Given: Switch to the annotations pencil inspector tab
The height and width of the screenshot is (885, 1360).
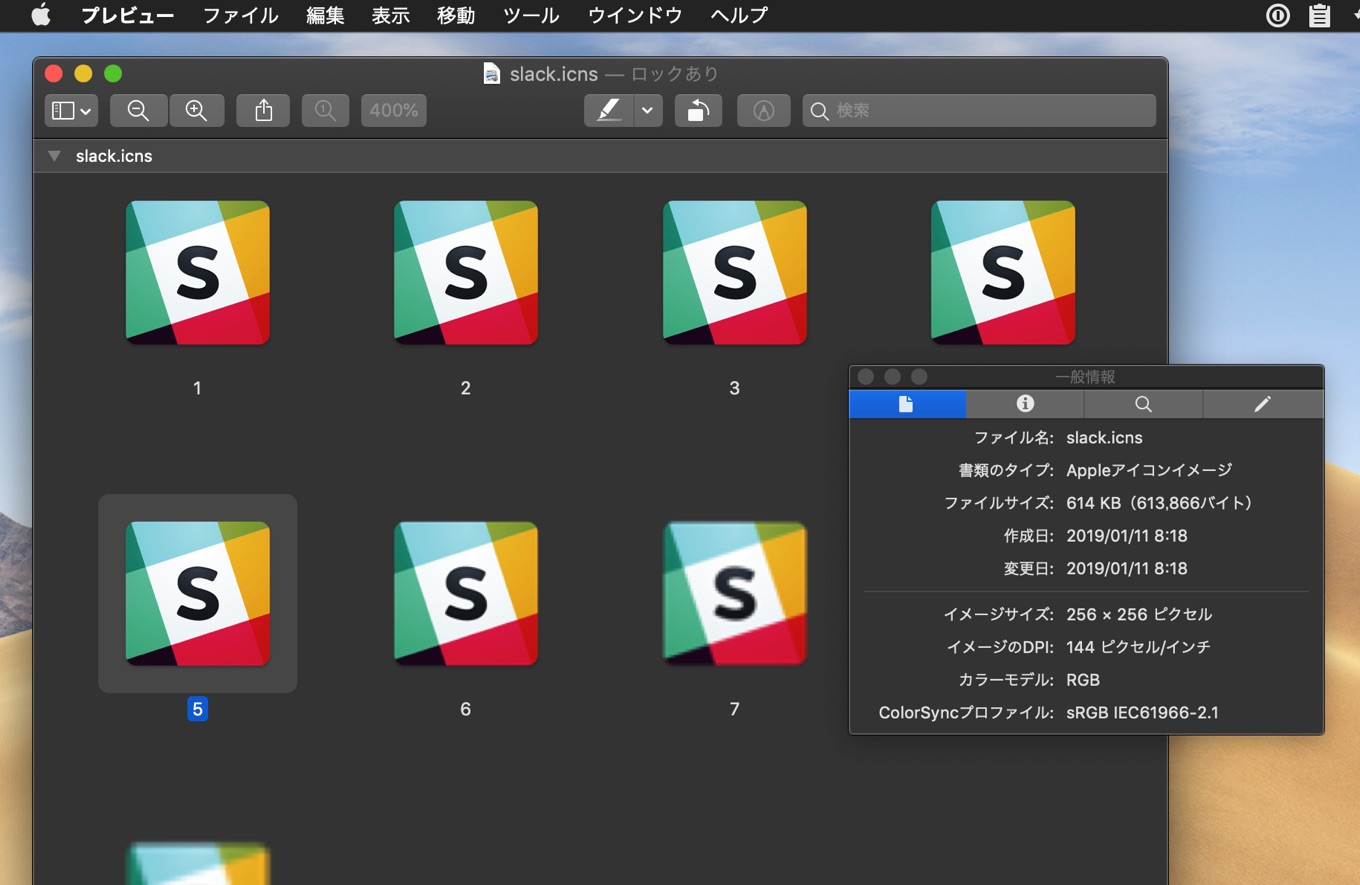Looking at the screenshot, I should coord(1263,404).
